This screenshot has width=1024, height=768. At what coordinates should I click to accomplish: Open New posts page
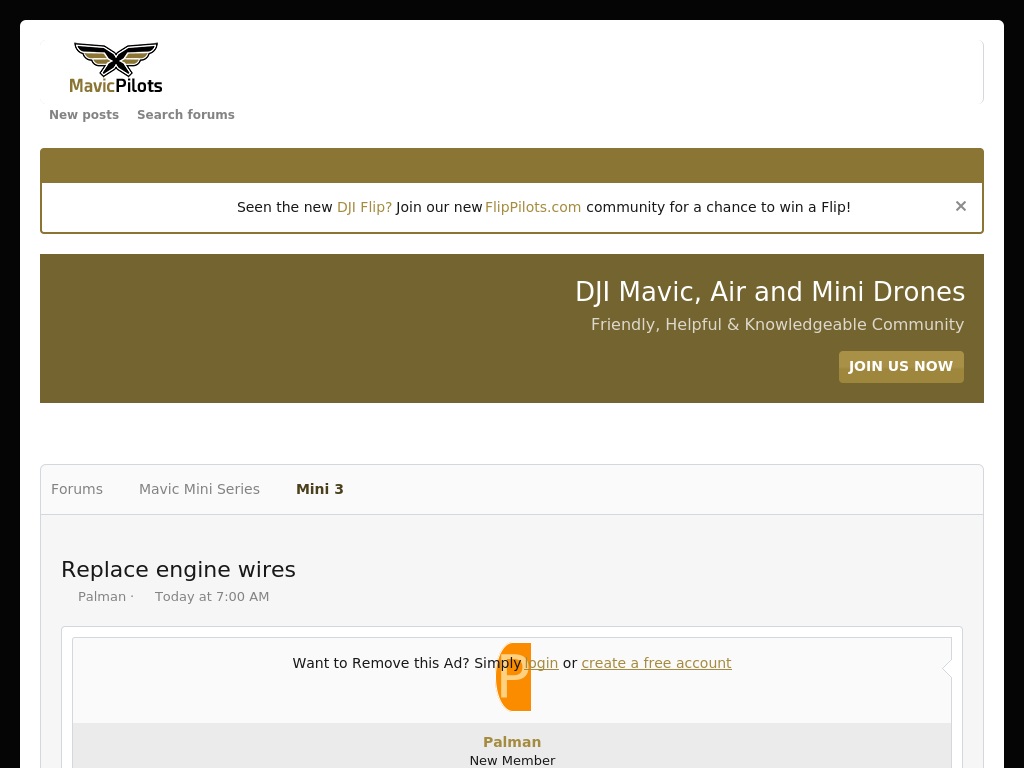click(84, 114)
